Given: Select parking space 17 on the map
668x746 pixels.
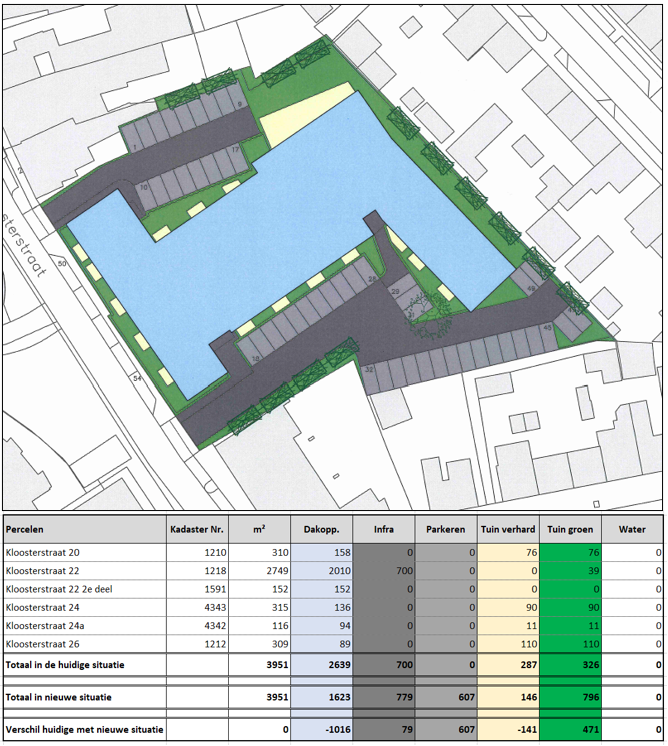Looking at the screenshot, I should 235,150.
